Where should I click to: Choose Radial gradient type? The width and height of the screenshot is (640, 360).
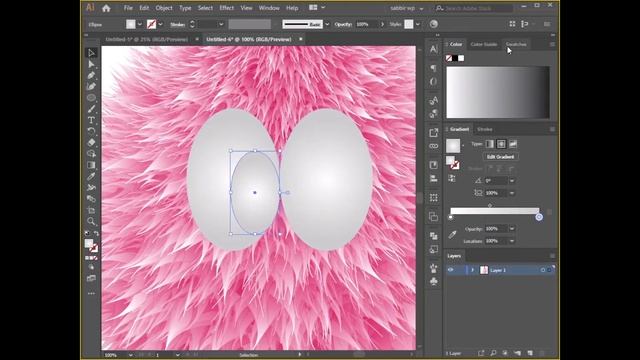point(501,144)
